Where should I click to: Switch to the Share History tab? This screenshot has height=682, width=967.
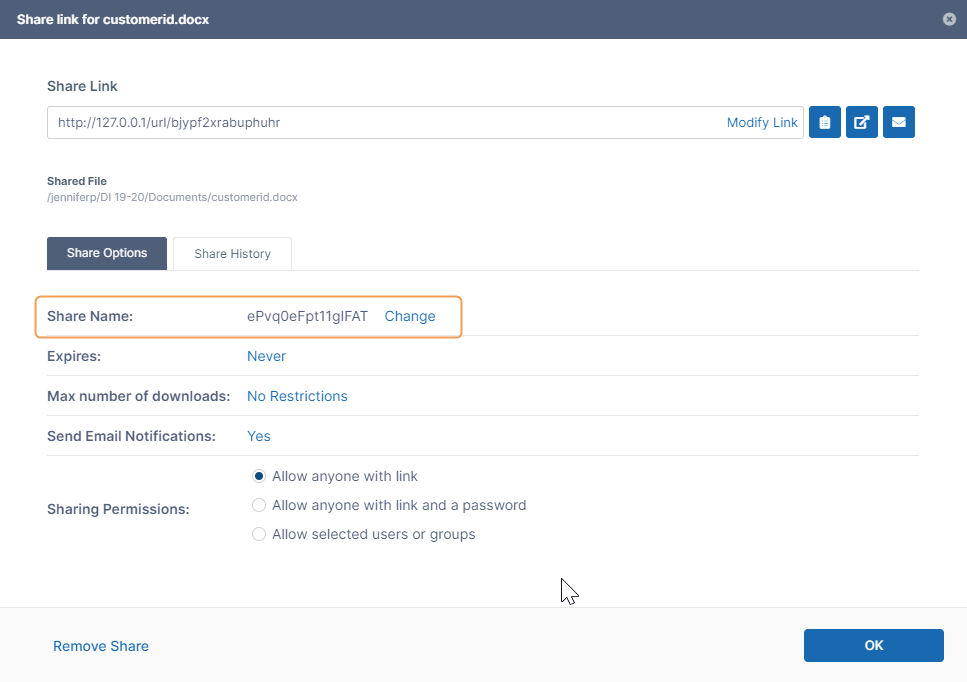click(232, 254)
